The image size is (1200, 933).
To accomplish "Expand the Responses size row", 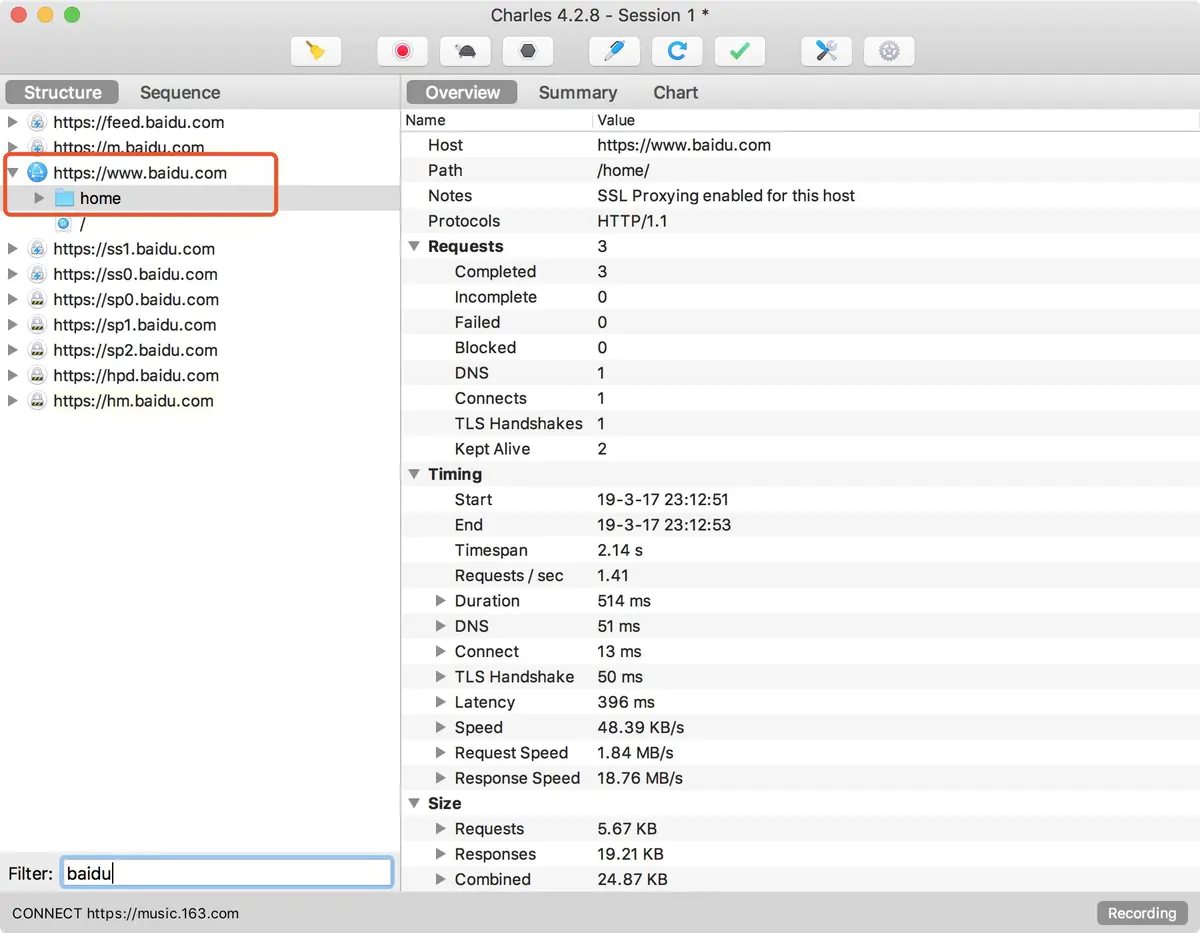I will (x=440, y=854).
